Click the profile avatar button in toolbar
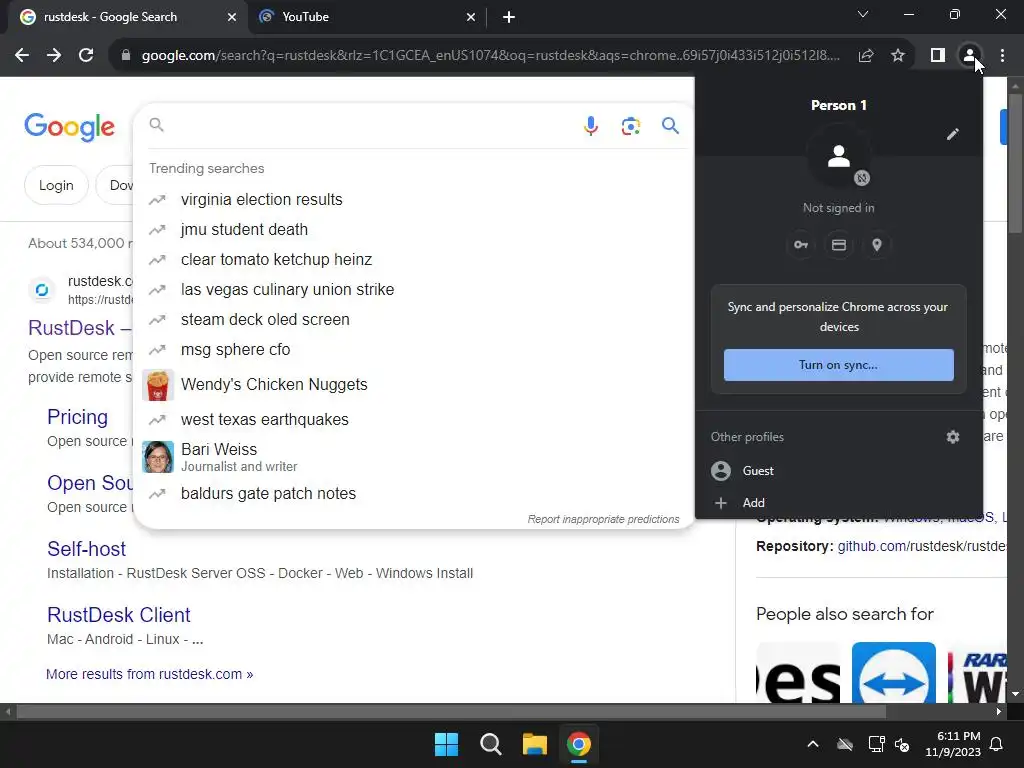 coord(970,56)
